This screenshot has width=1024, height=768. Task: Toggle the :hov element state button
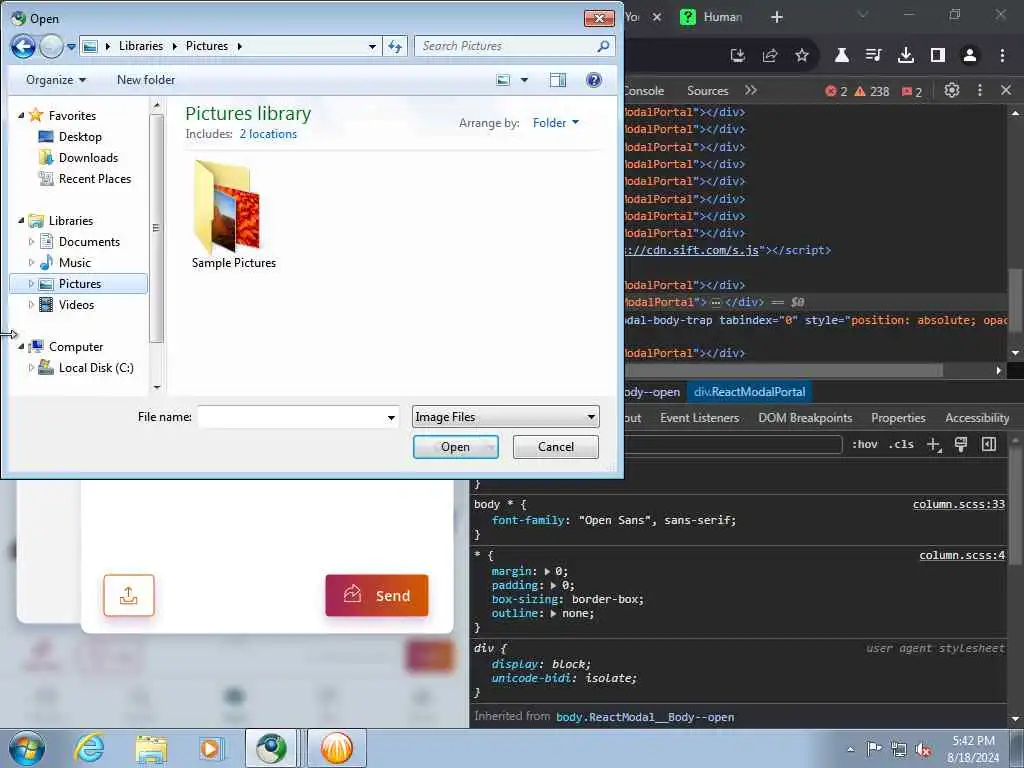pos(865,445)
